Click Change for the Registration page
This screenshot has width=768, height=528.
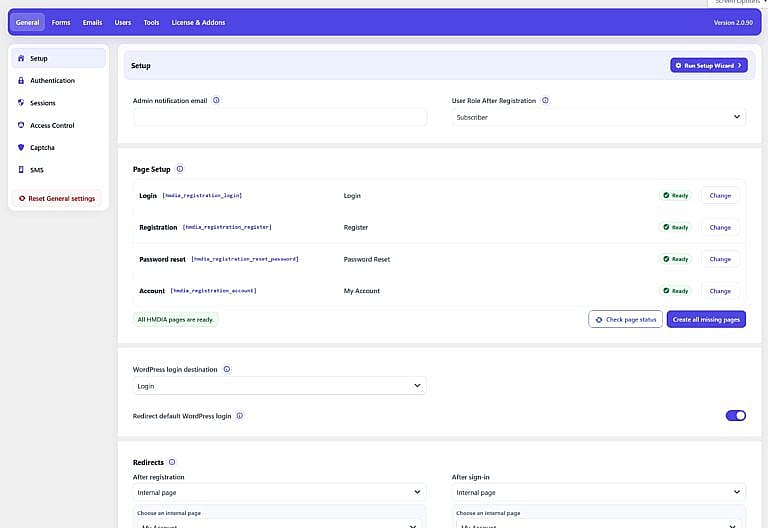(720, 227)
